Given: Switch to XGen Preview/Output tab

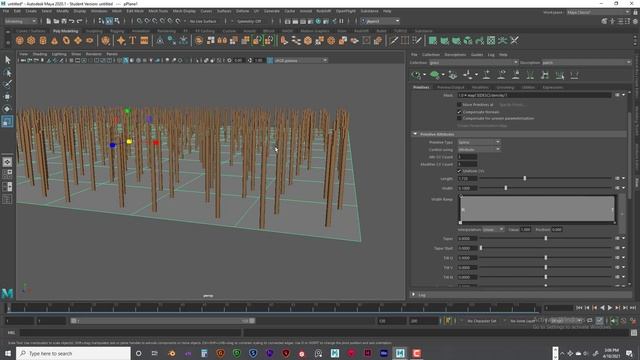Looking at the screenshot, I should 451,87.
